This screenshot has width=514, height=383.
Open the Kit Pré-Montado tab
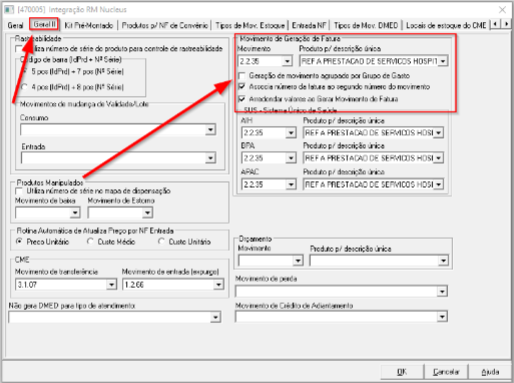(89, 25)
